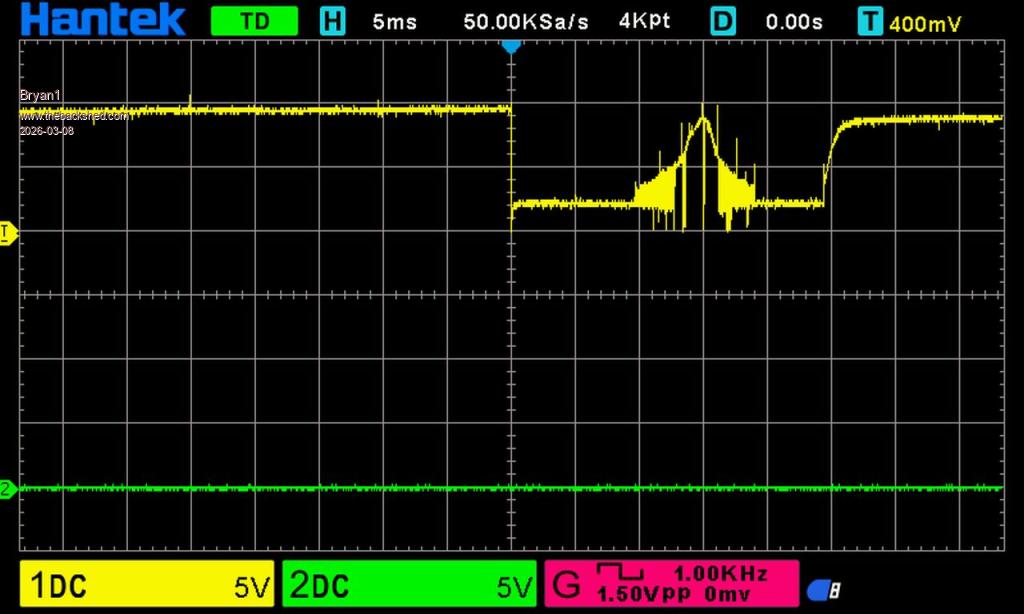Click the 0.00s delay value

pyautogui.click(x=797, y=22)
